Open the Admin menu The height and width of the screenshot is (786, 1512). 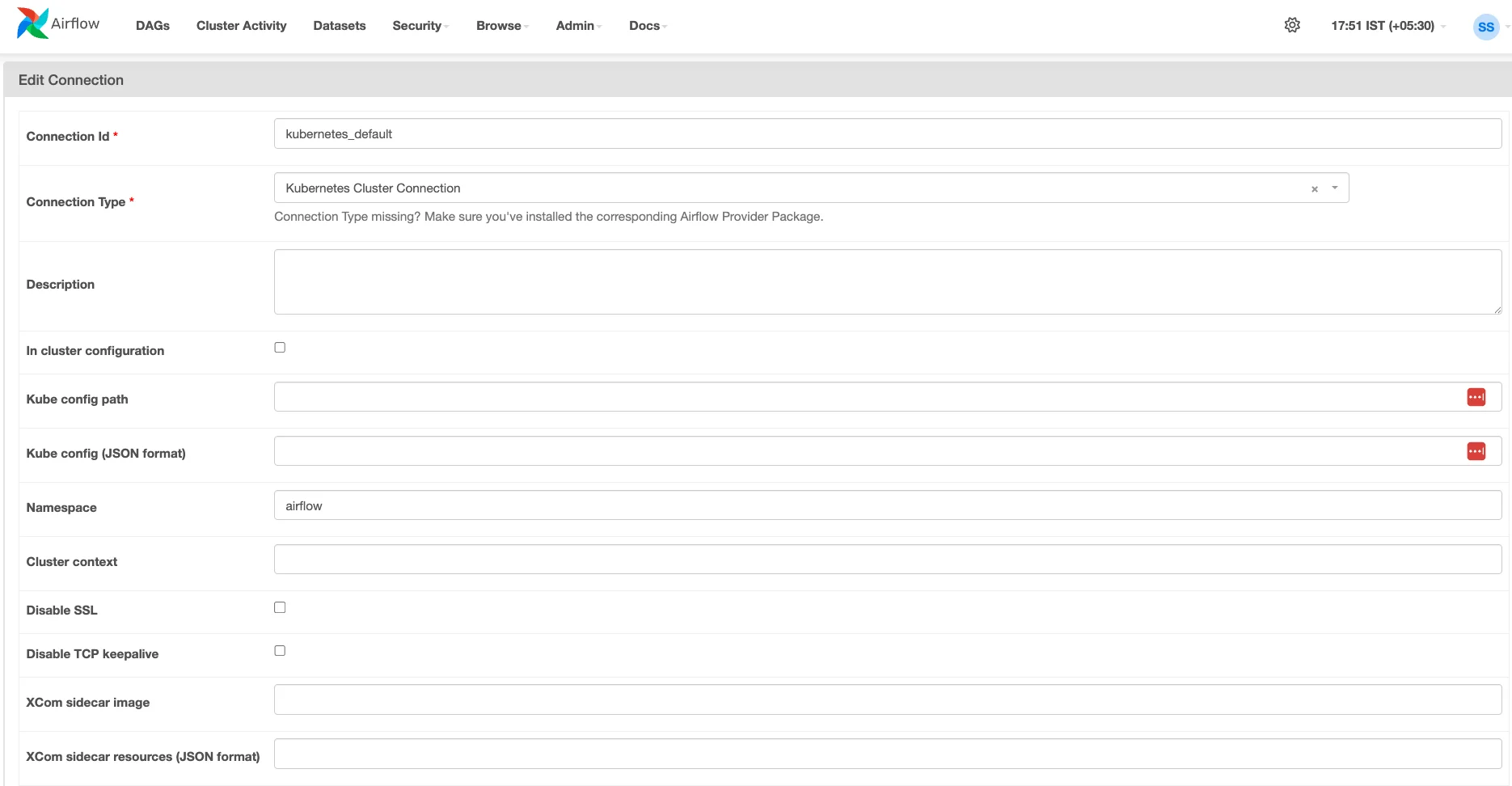(578, 26)
